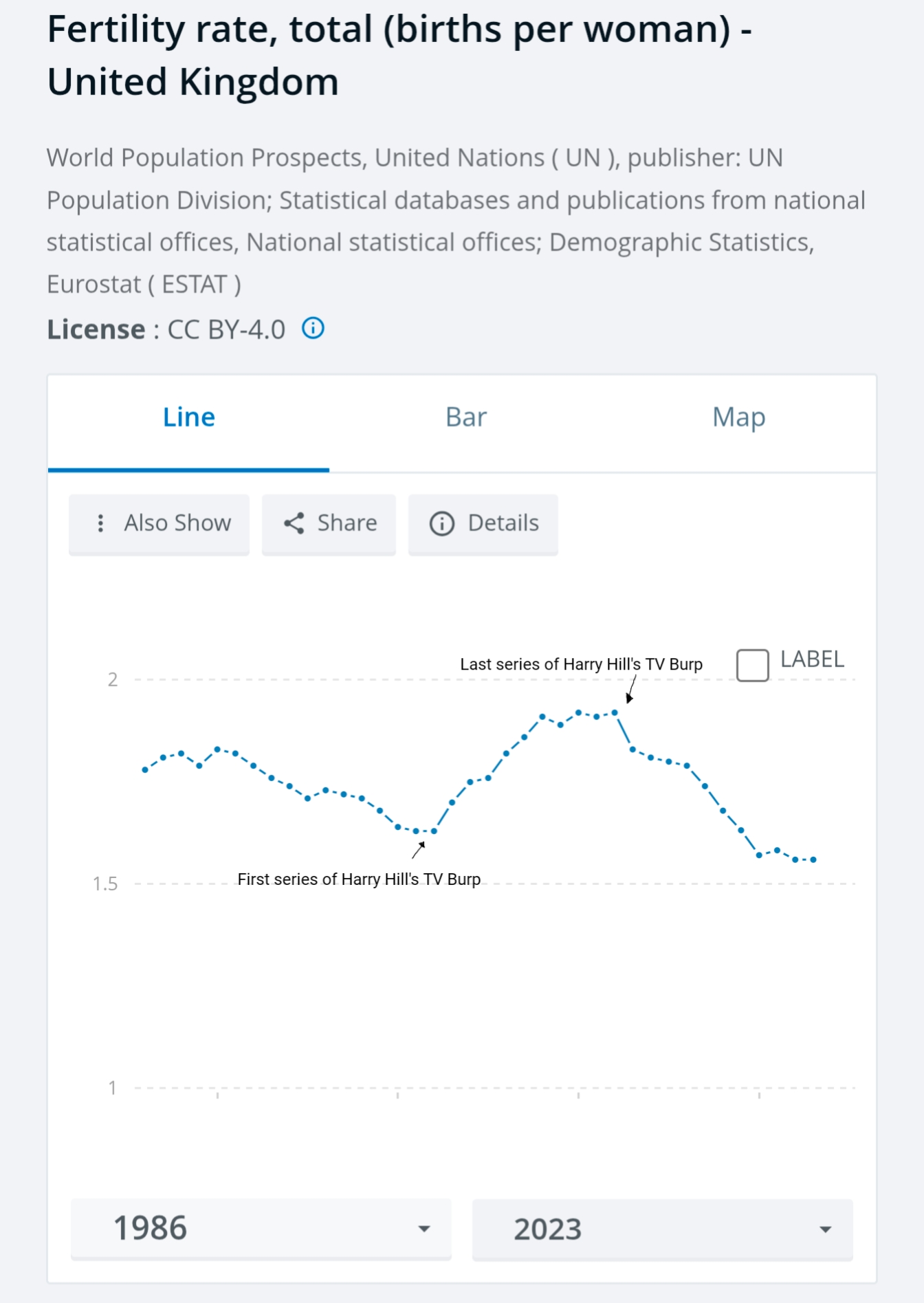Enable the LABEL checkbox
The height and width of the screenshot is (1303, 924).
tap(752, 665)
